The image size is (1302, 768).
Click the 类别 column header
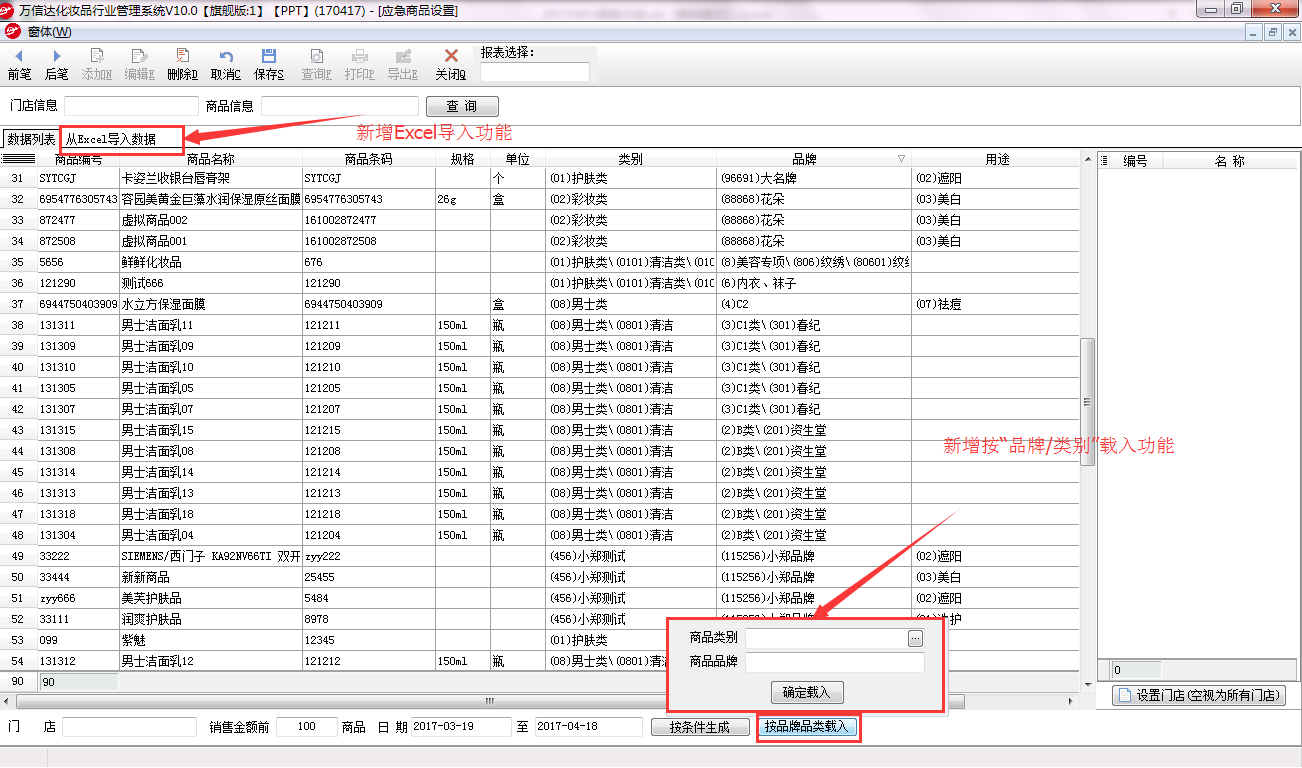631,159
